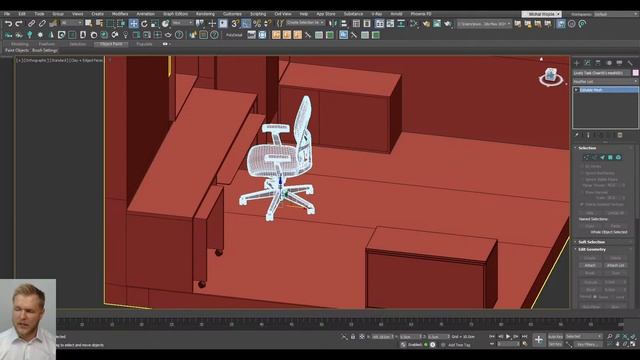Toggle Show End Result below the modifier stack
Screen dimensions: 640x360
coord(588,135)
